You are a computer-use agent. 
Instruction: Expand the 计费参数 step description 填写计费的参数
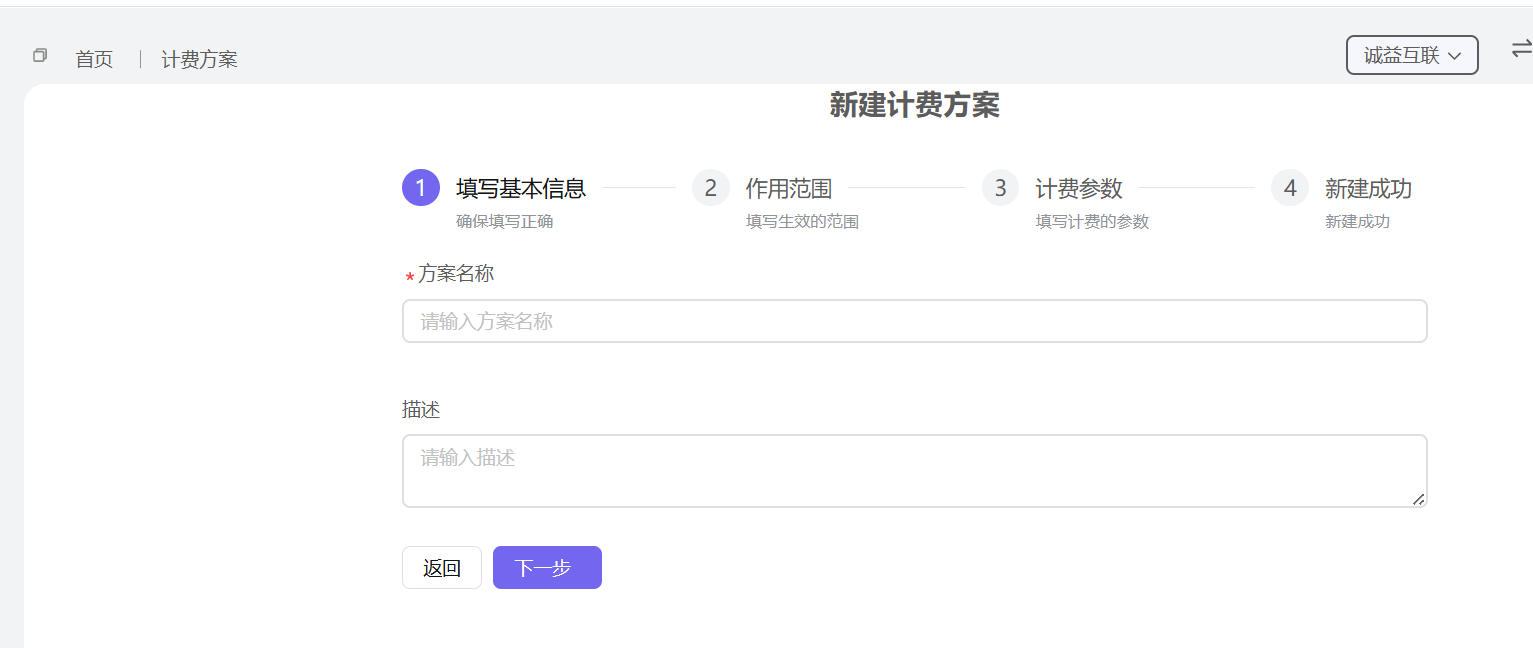pyautogui.click(x=1091, y=221)
